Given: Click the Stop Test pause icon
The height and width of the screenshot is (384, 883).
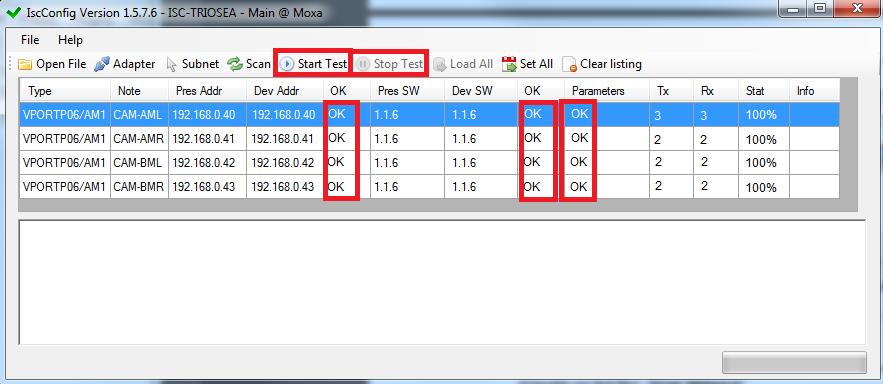Looking at the screenshot, I should tap(363, 64).
